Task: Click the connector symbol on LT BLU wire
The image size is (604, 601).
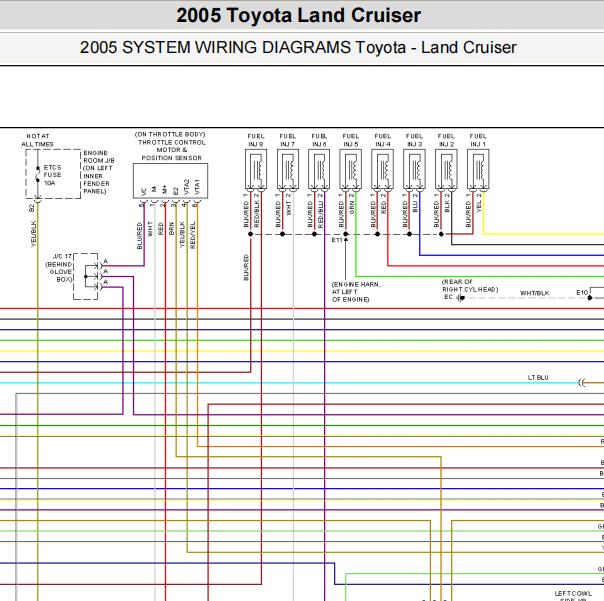Action: click(x=582, y=383)
